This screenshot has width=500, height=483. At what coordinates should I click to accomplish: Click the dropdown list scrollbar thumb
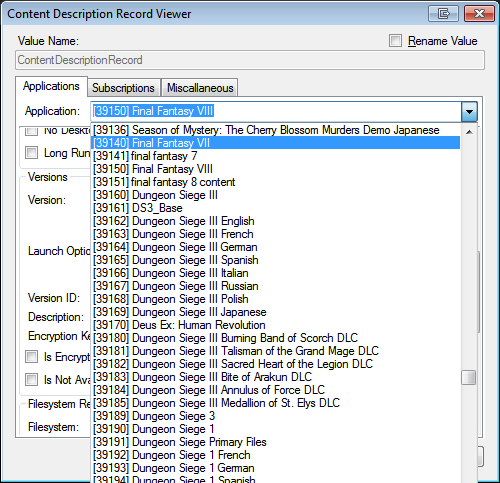point(469,377)
